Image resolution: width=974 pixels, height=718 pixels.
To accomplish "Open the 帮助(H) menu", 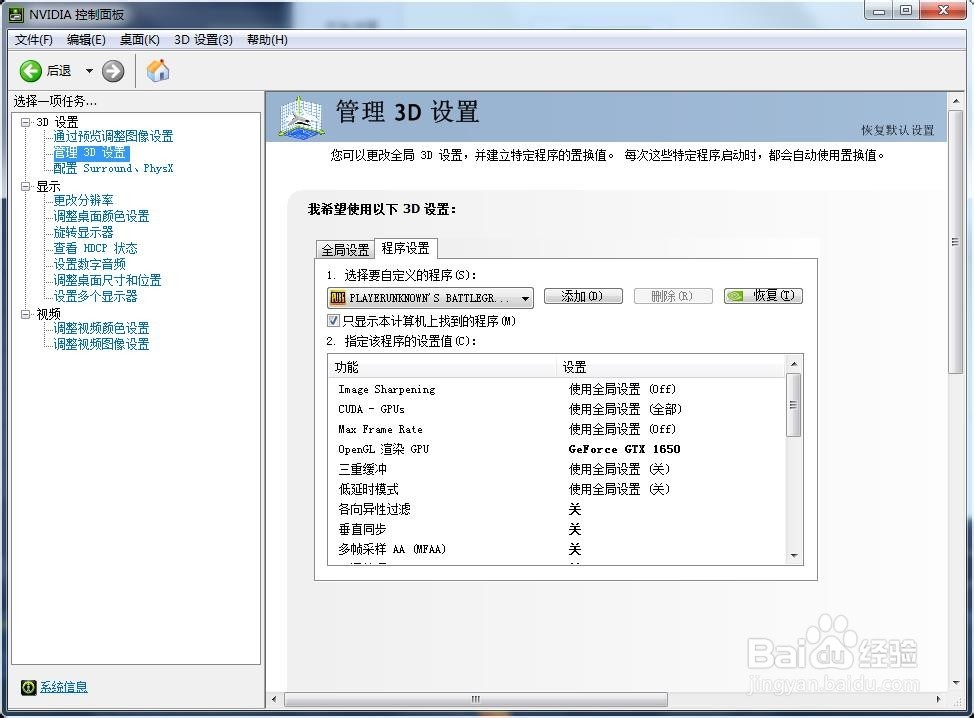I will [x=267, y=40].
